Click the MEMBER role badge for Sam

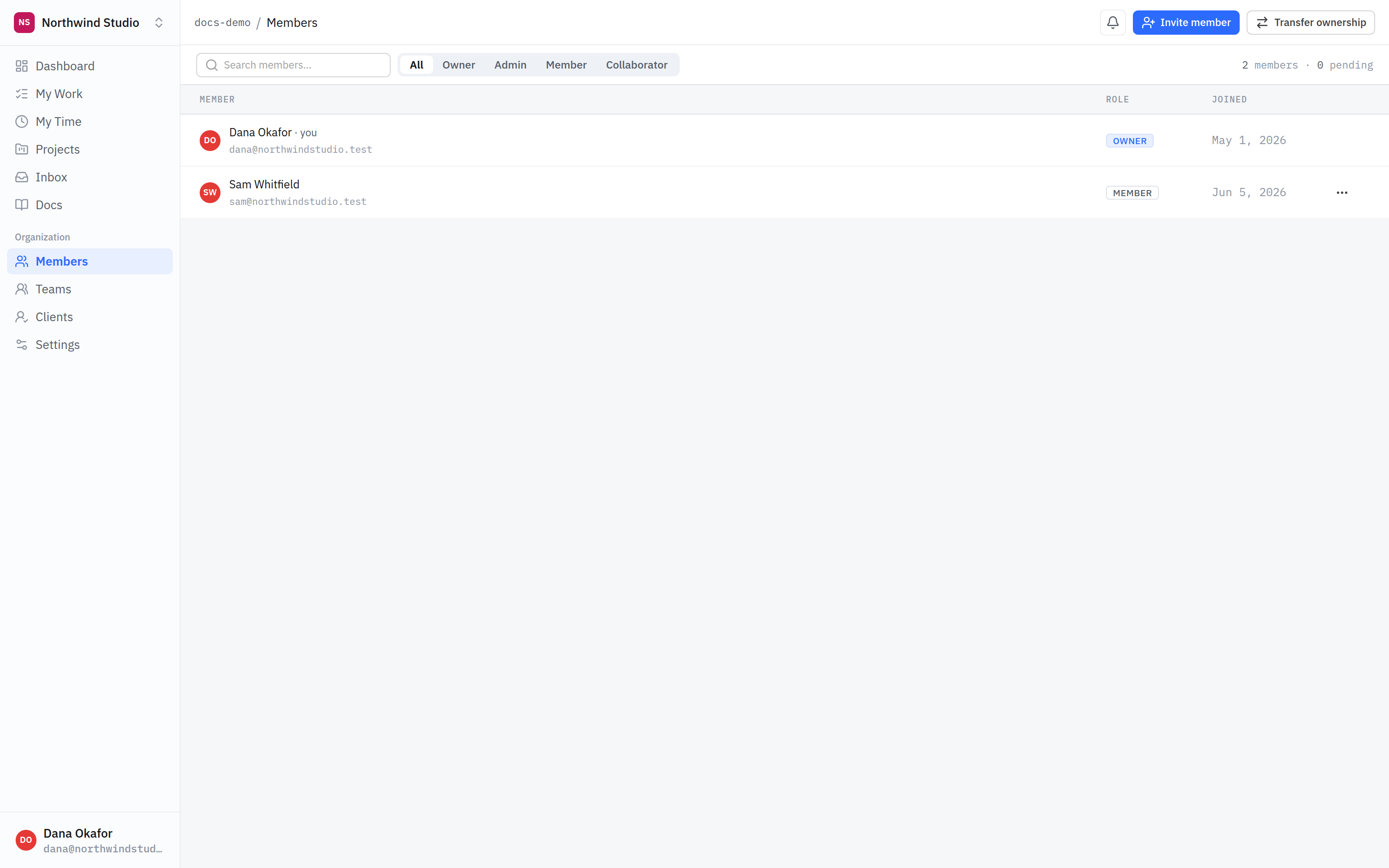pyautogui.click(x=1132, y=193)
